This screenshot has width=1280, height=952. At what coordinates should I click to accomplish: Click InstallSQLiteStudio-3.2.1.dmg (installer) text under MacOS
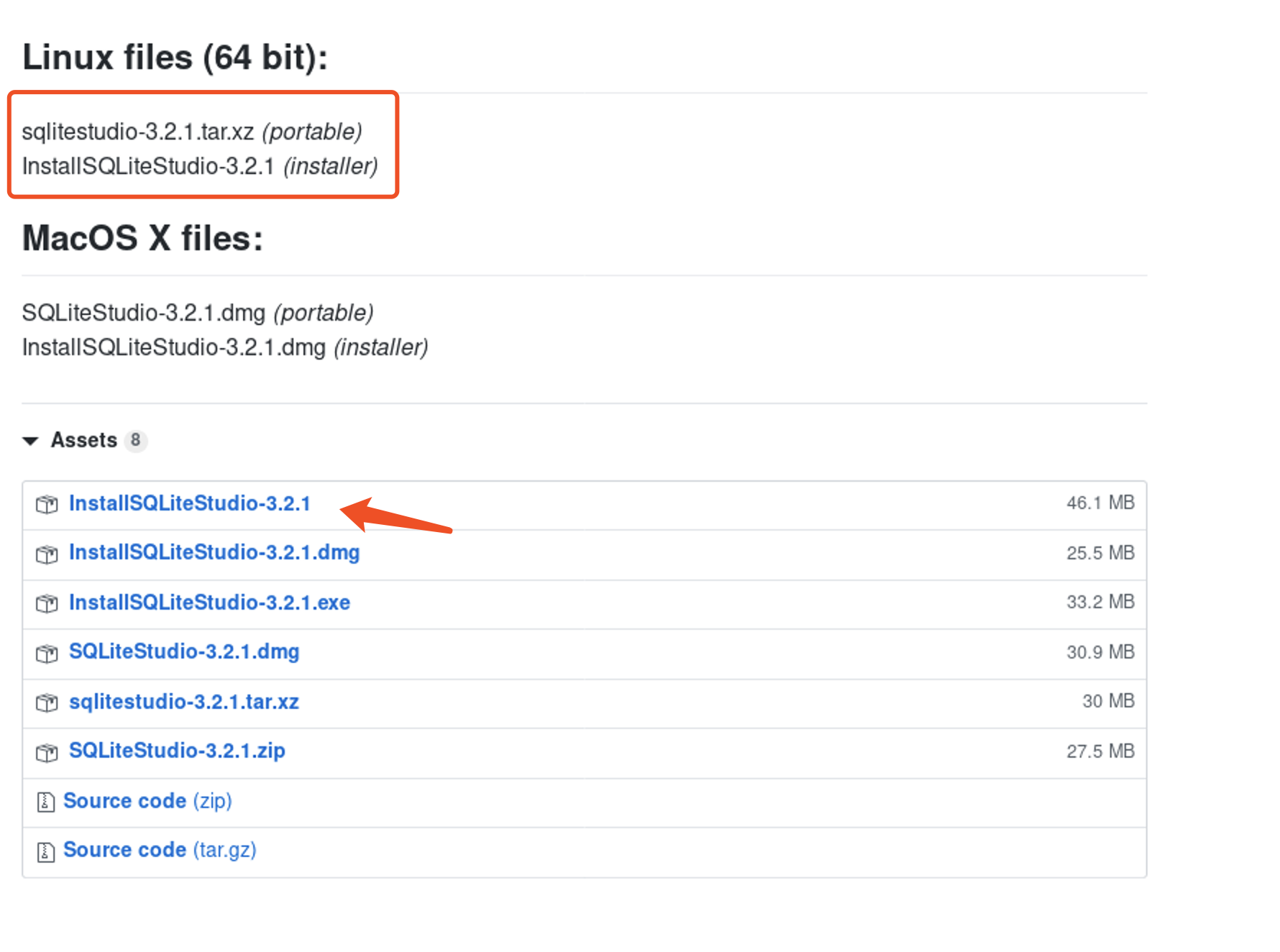225,347
